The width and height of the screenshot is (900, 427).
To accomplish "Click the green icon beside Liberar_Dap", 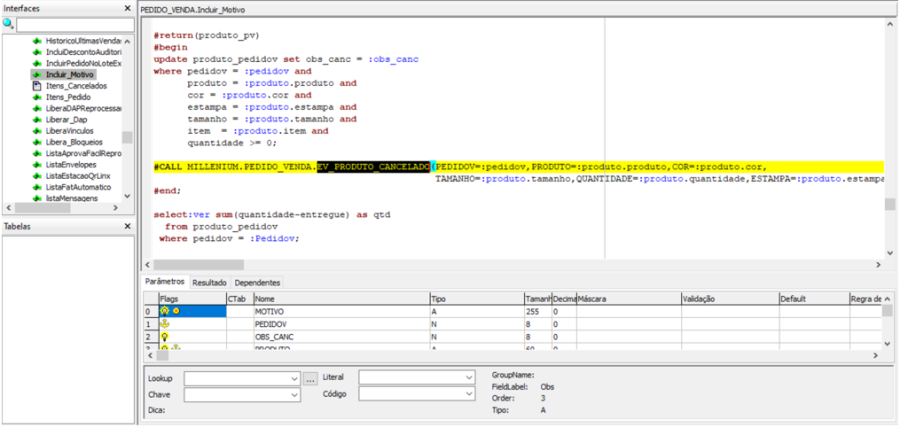I will (x=37, y=120).
